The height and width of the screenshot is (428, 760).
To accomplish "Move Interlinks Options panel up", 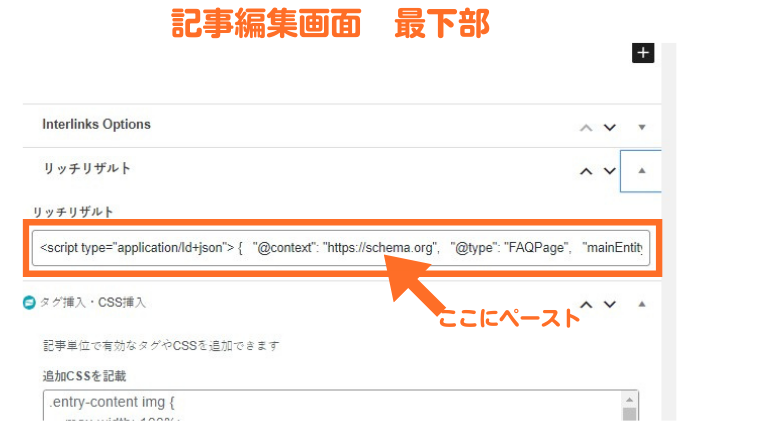I will click(586, 127).
